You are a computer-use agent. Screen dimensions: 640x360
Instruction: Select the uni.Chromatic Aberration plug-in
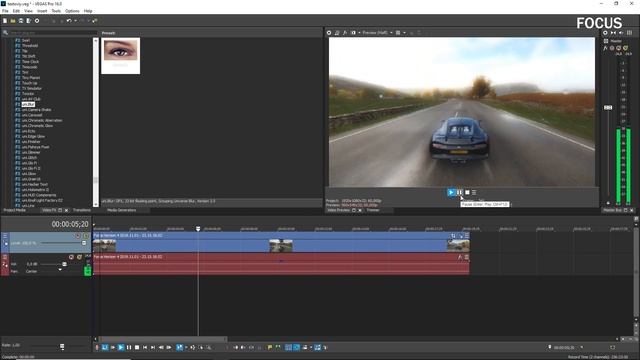click(x=42, y=120)
